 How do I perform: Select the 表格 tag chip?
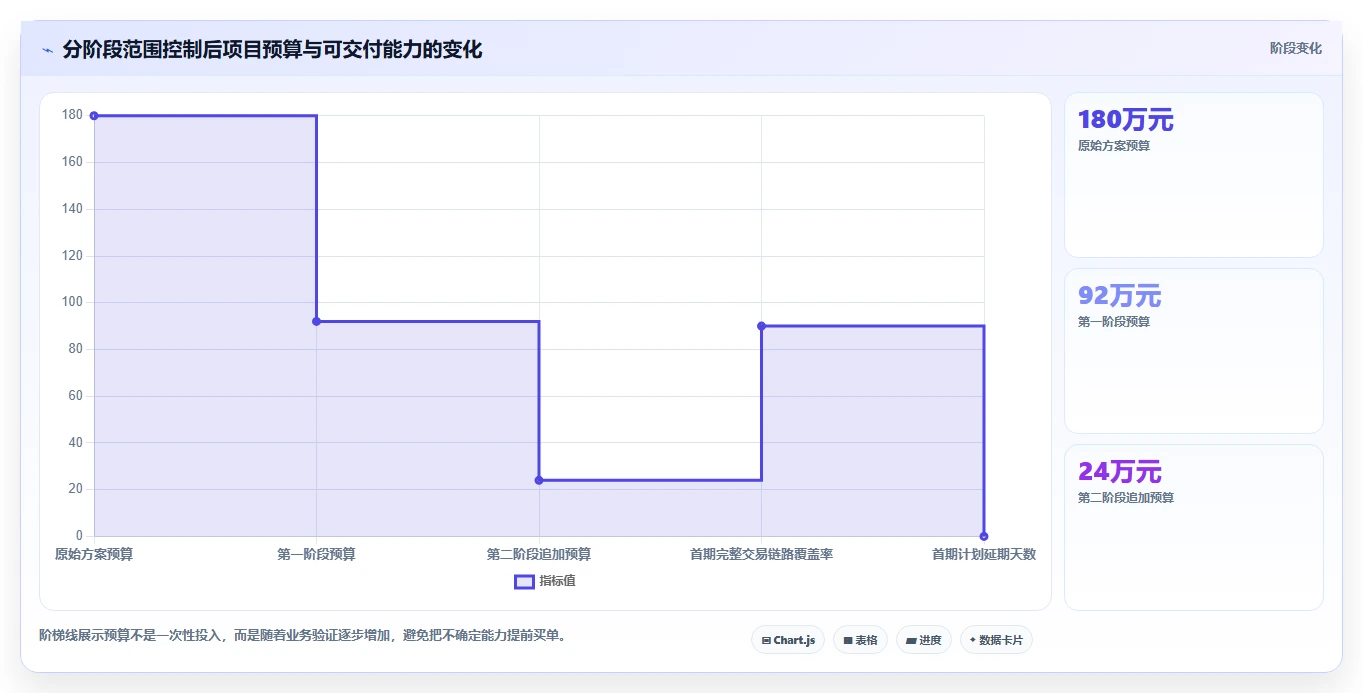coord(860,640)
